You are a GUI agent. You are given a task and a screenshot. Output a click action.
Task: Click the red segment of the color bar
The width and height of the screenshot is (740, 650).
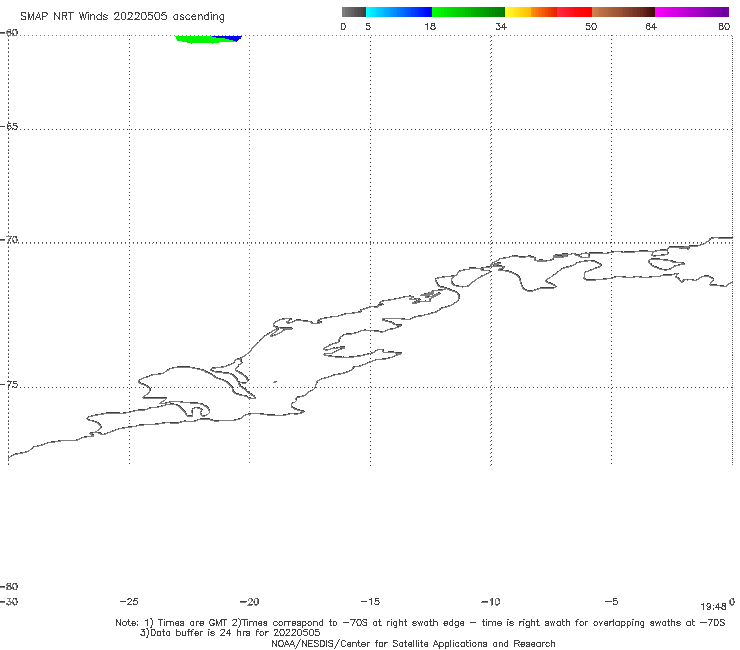pos(574,12)
